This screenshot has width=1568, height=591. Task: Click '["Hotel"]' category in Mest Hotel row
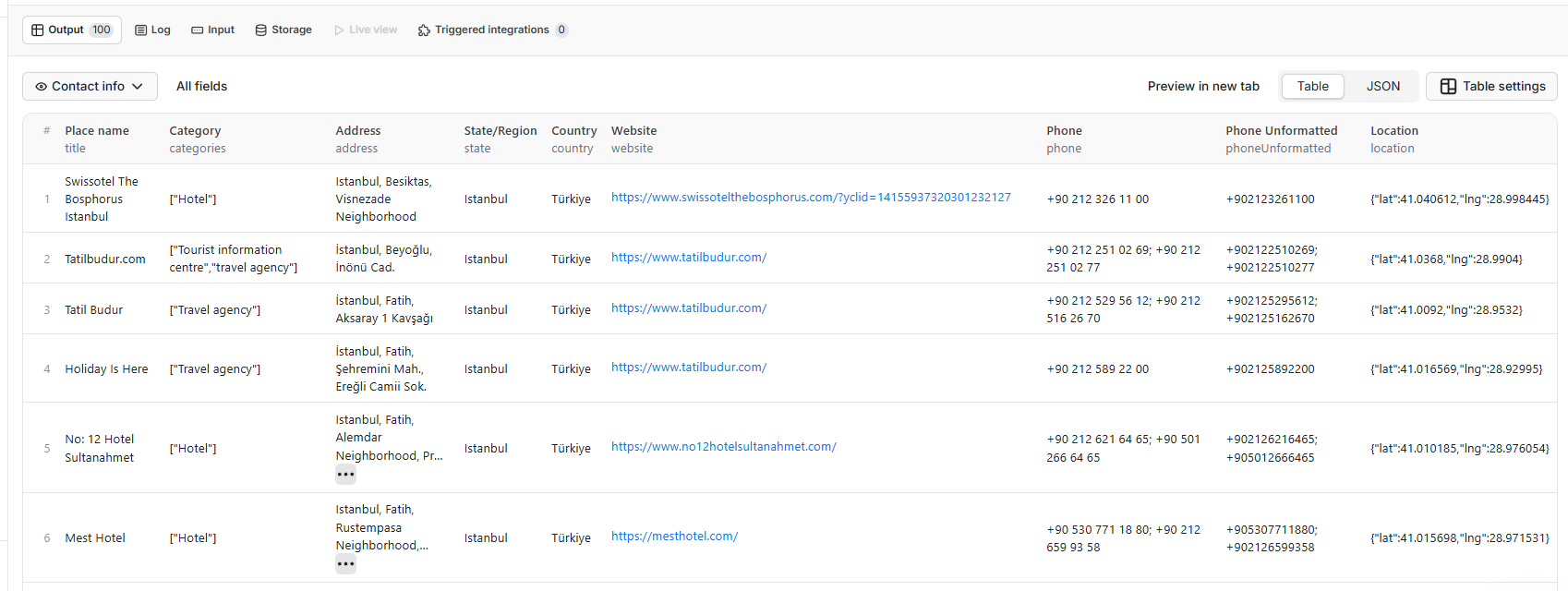coord(193,538)
